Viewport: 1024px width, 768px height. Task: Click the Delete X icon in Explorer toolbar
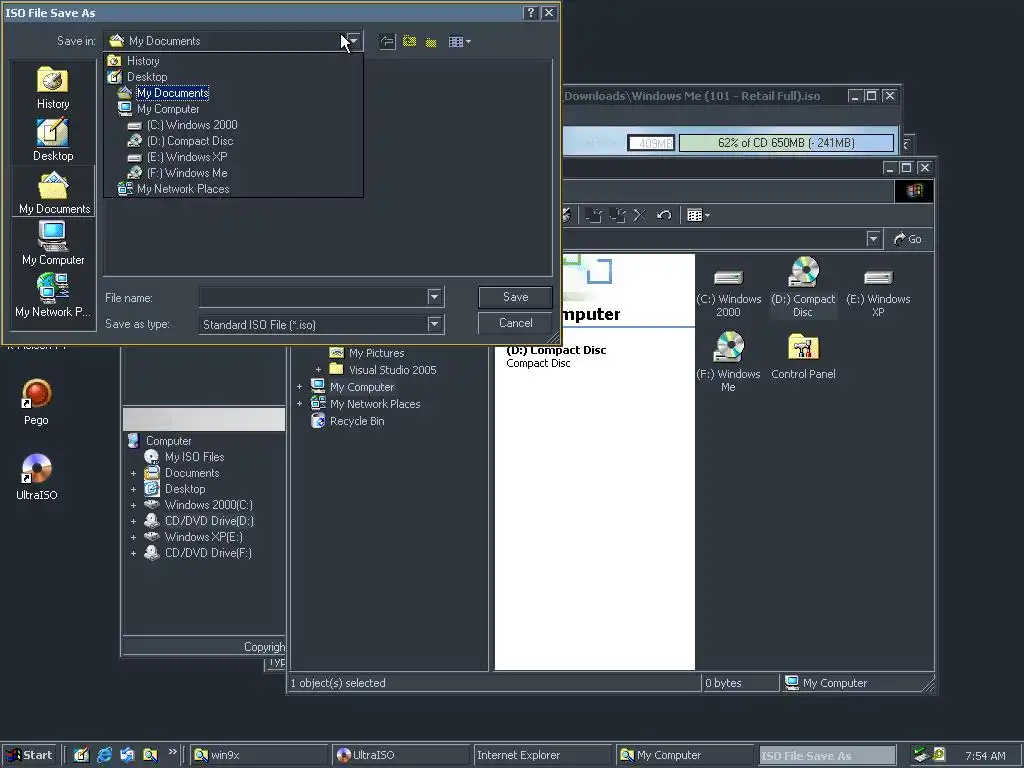click(640, 215)
